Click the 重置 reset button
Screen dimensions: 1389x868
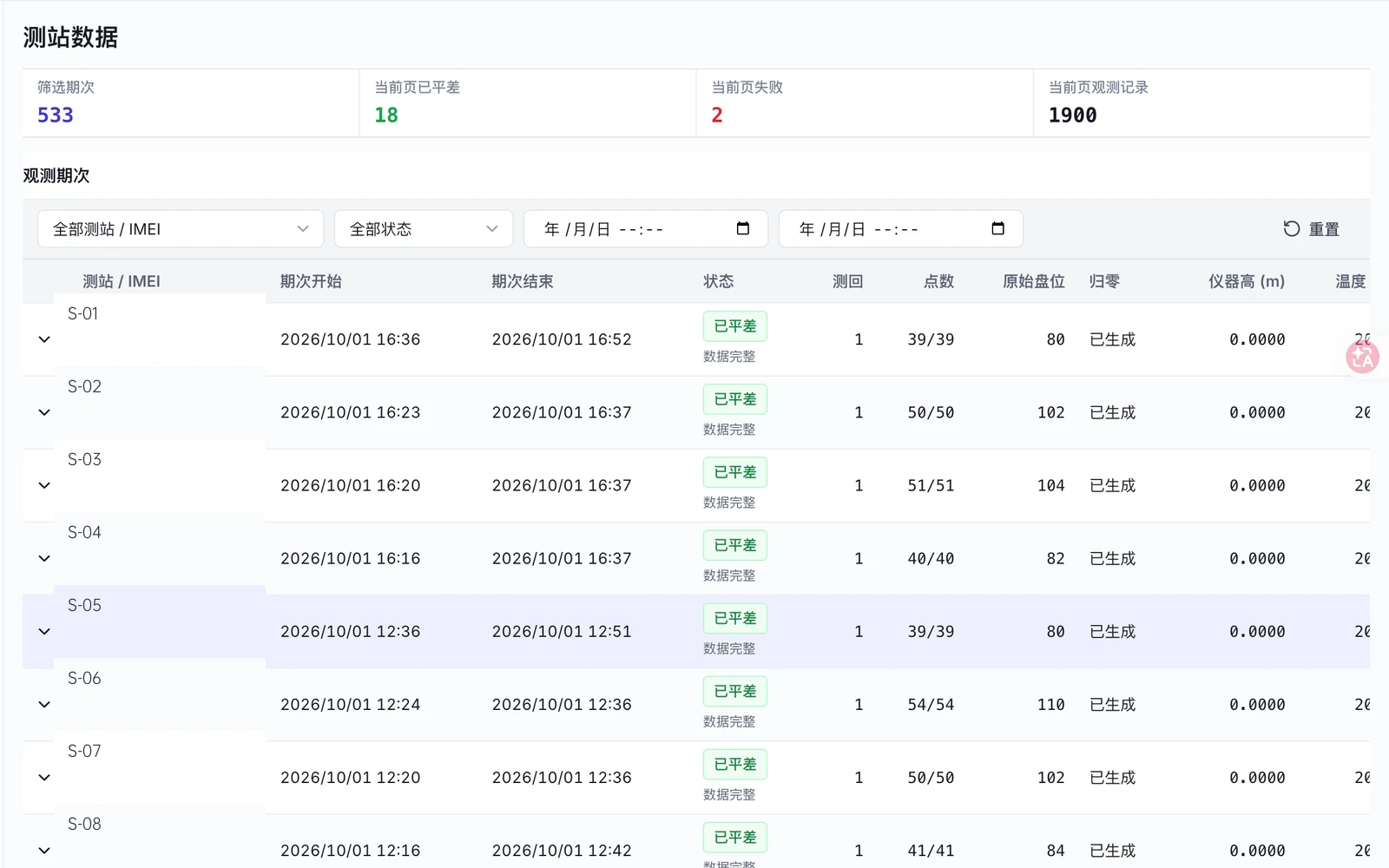pos(1312,229)
